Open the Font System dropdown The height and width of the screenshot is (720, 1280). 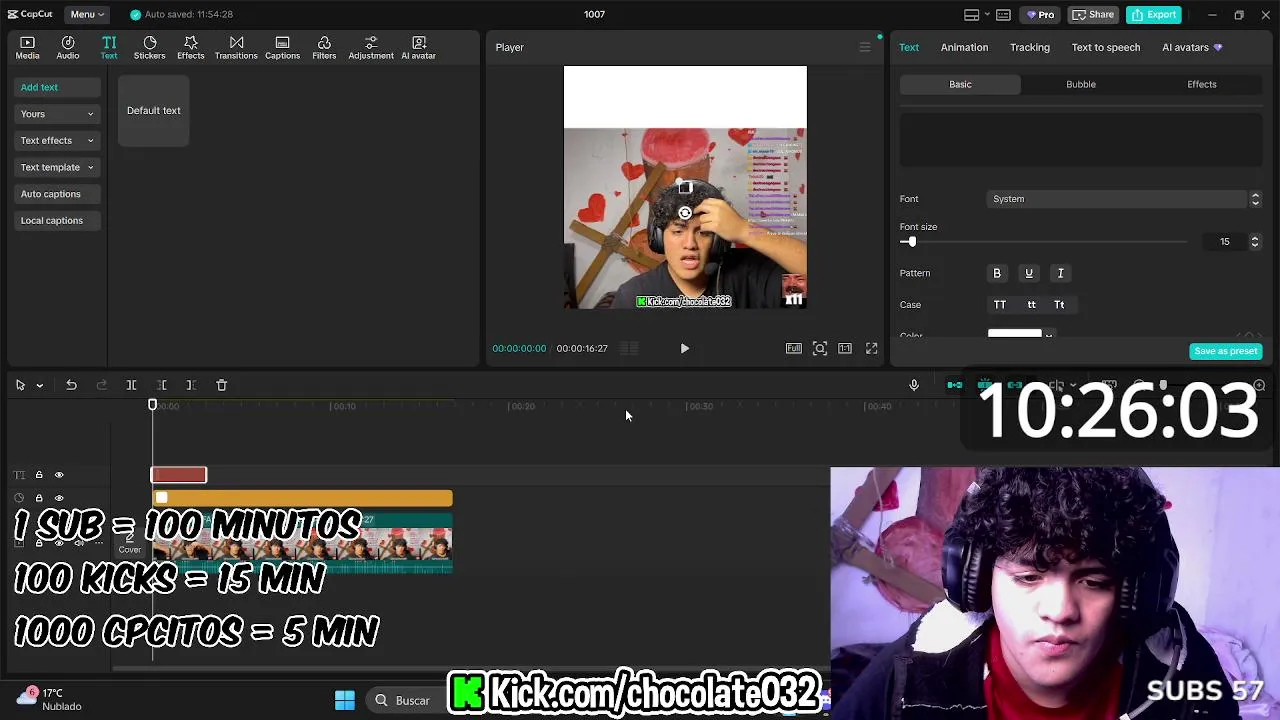1124,199
